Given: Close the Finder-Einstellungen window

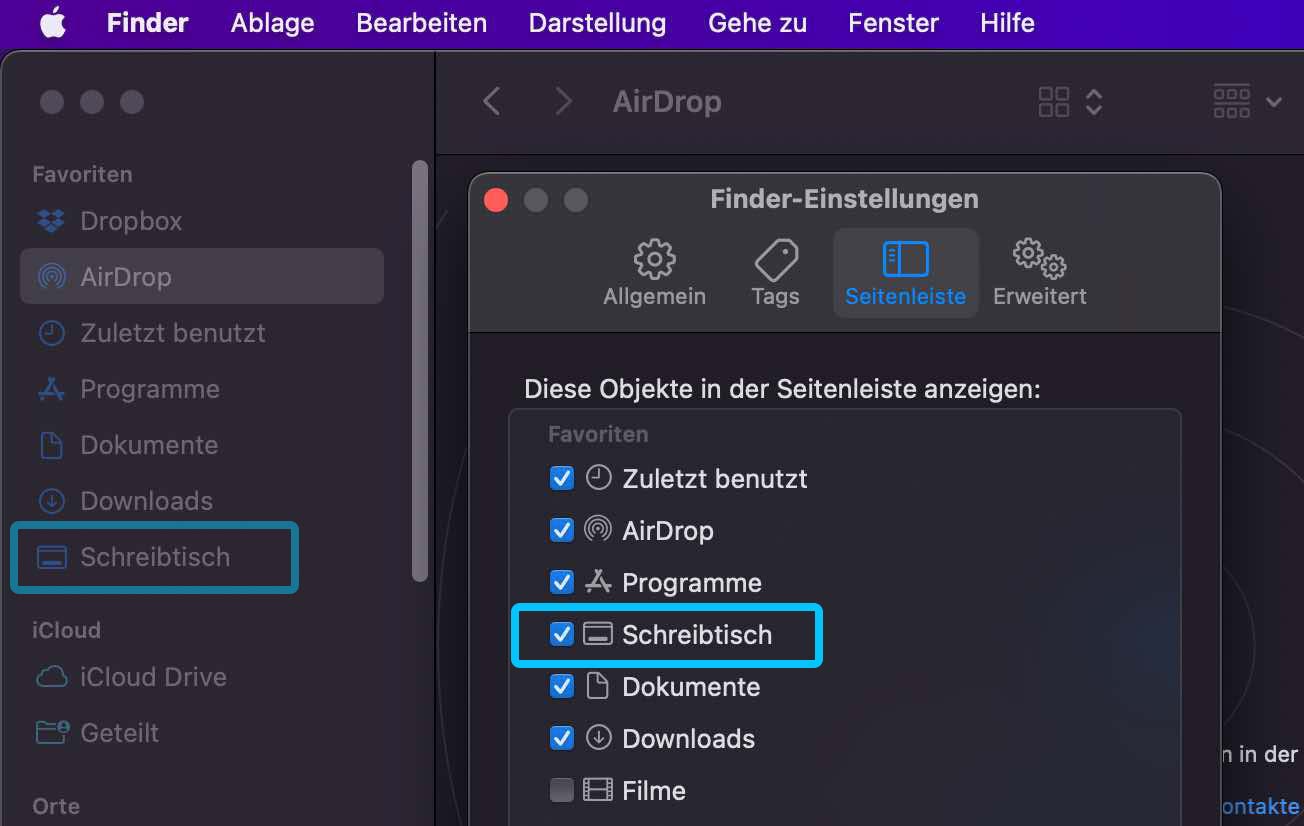Looking at the screenshot, I should point(496,200).
